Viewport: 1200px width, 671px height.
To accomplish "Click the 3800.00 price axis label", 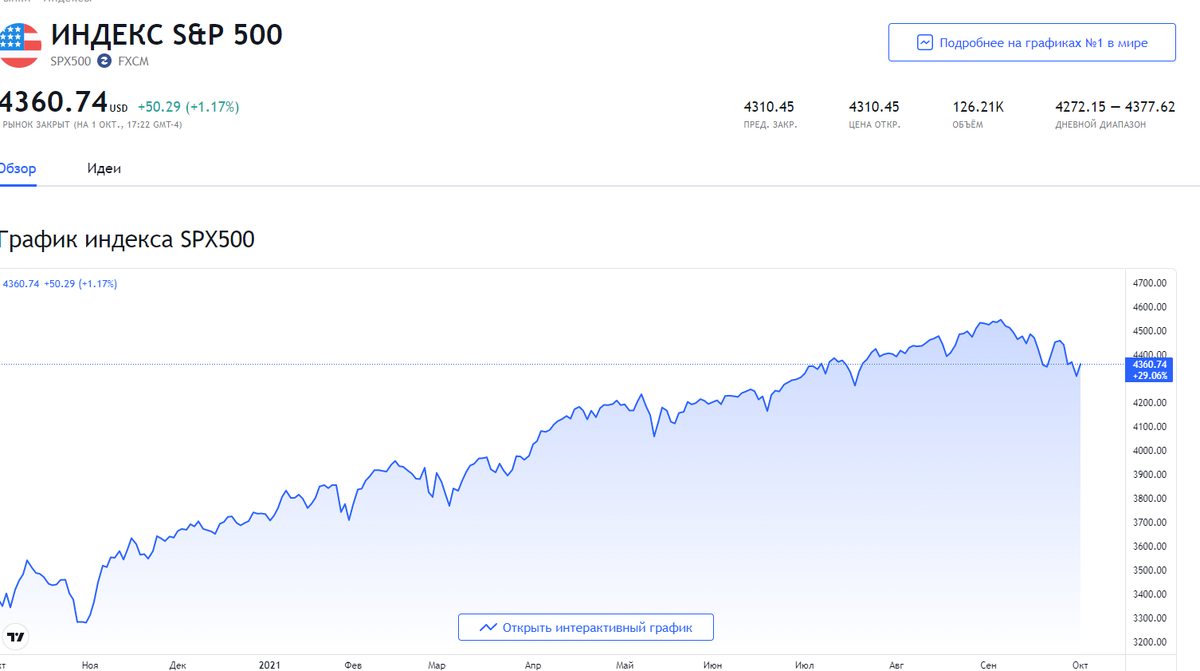I will click(x=1151, y=499).
